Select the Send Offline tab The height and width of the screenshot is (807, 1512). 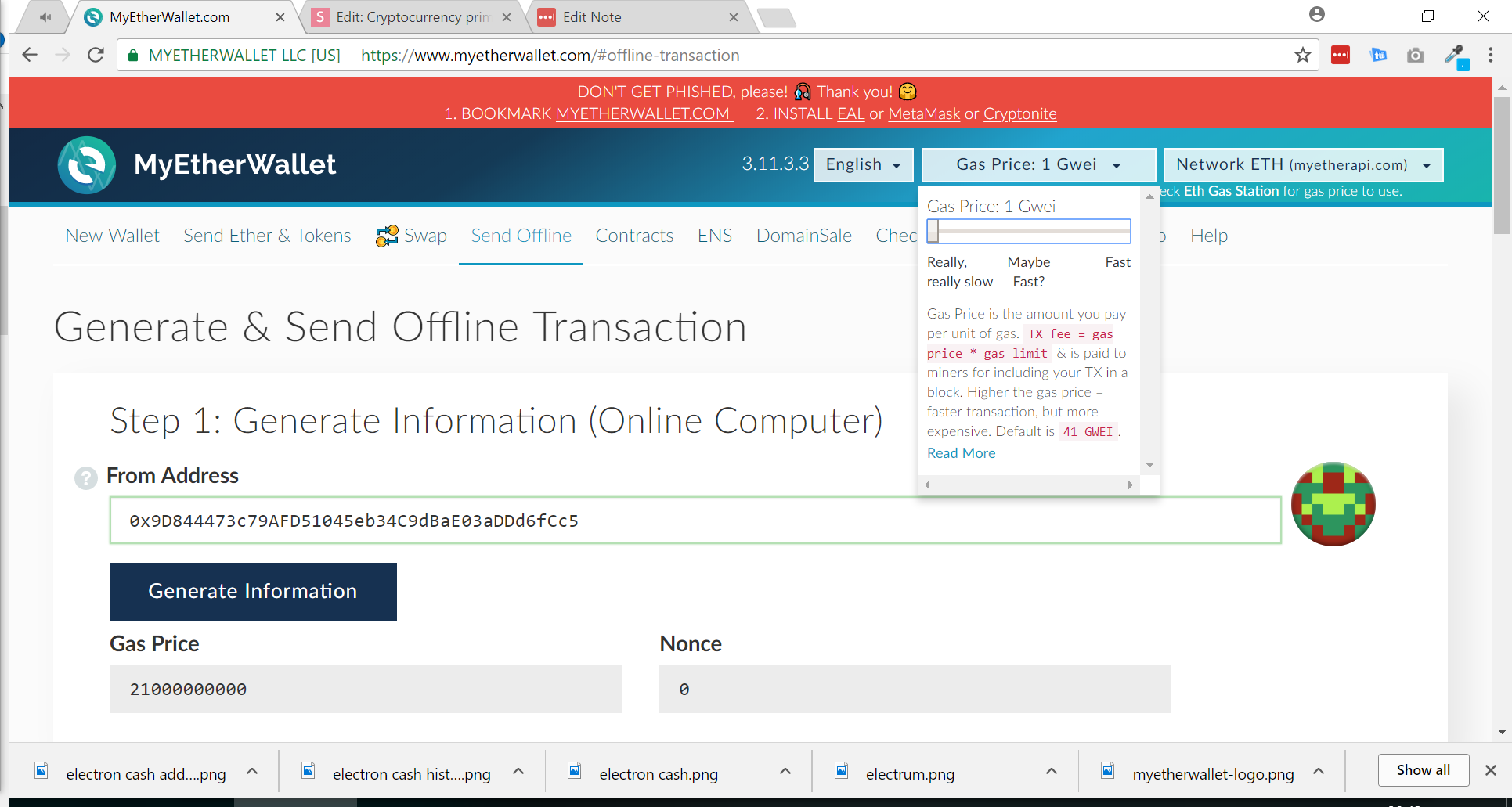coord(521,236)
